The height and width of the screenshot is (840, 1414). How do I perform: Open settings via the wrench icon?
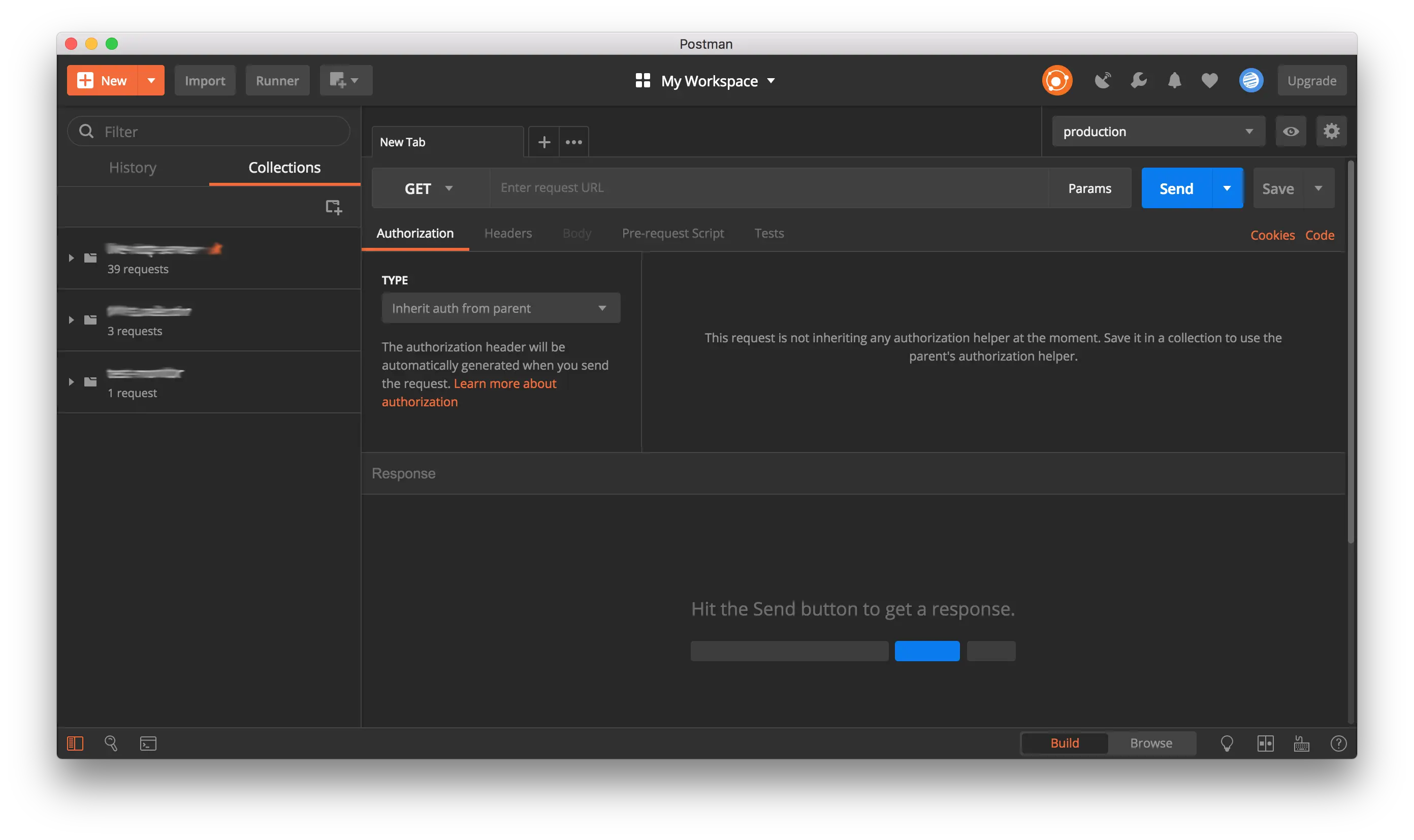click(1138, 80)
